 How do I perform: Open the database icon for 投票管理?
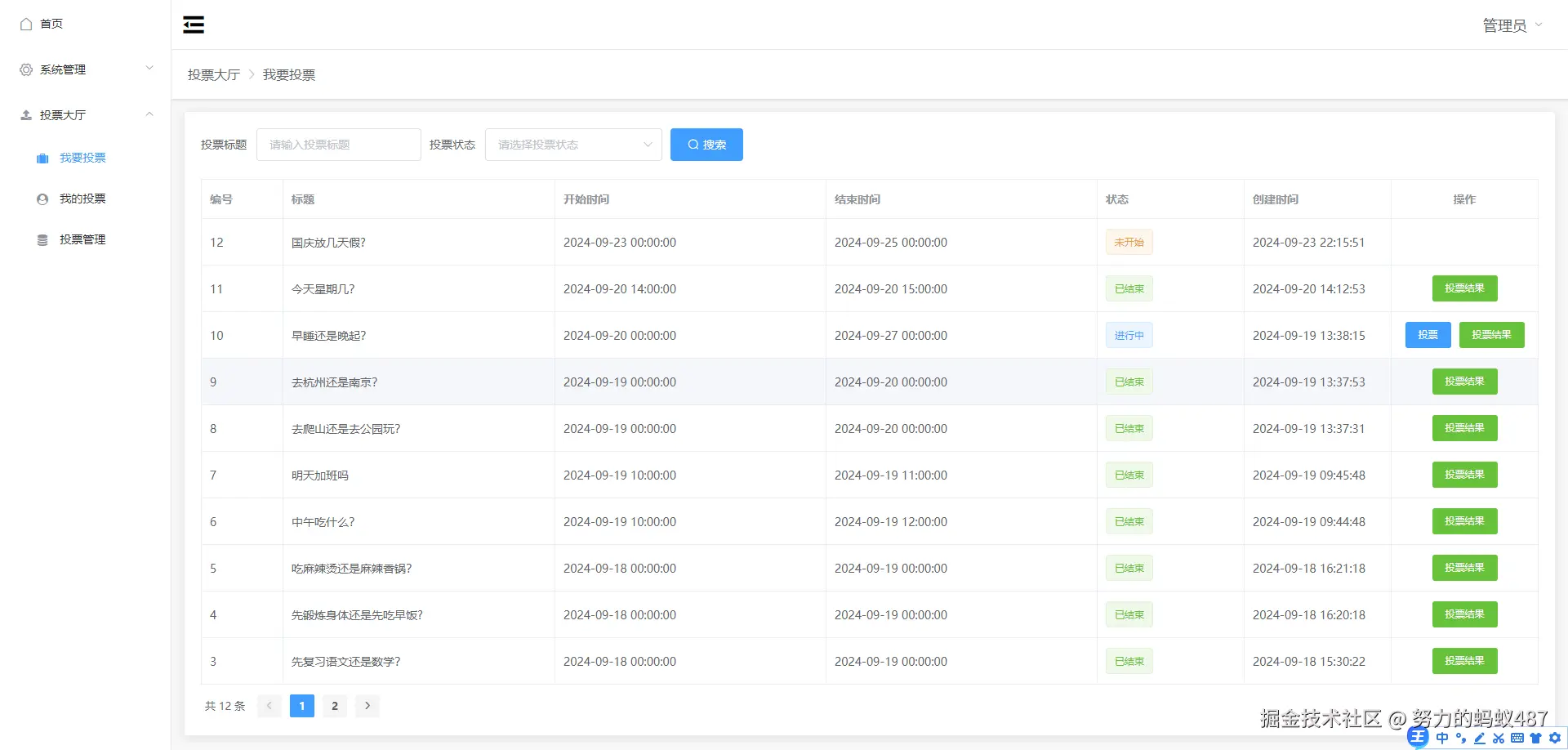pos(42,240)
